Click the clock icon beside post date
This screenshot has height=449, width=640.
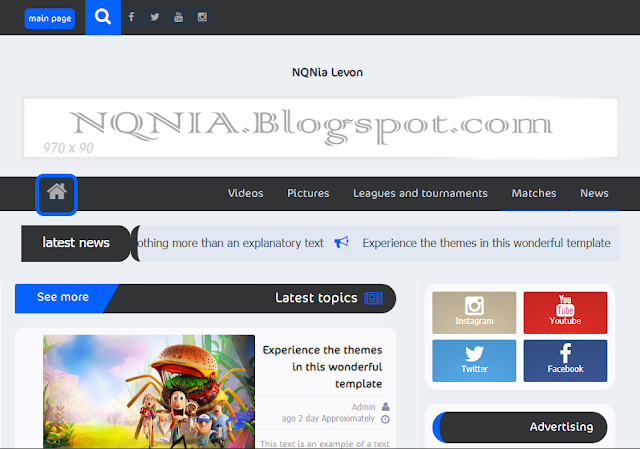pyautogui.click(x=385, y=419)
